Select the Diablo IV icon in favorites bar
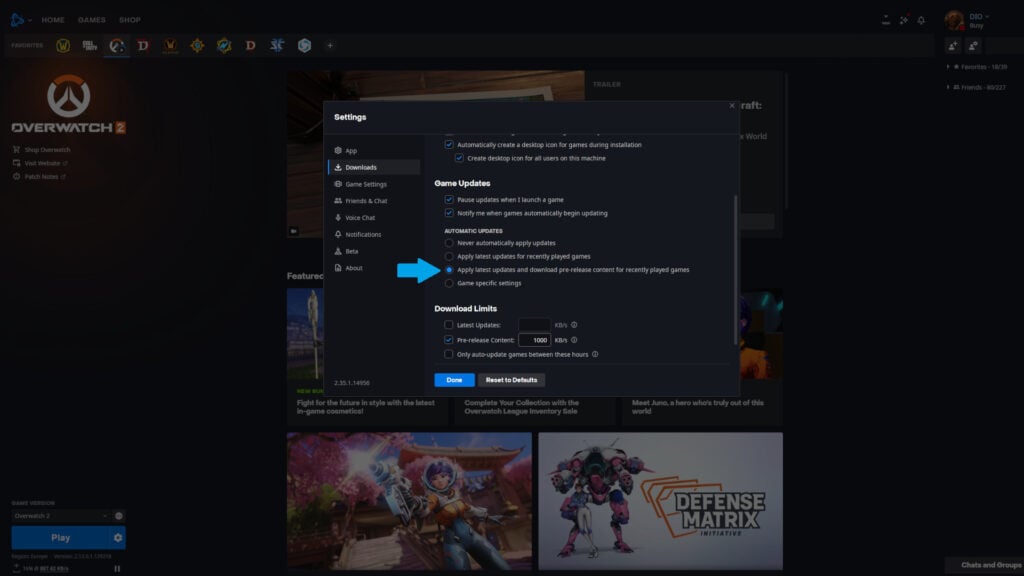 141,45
